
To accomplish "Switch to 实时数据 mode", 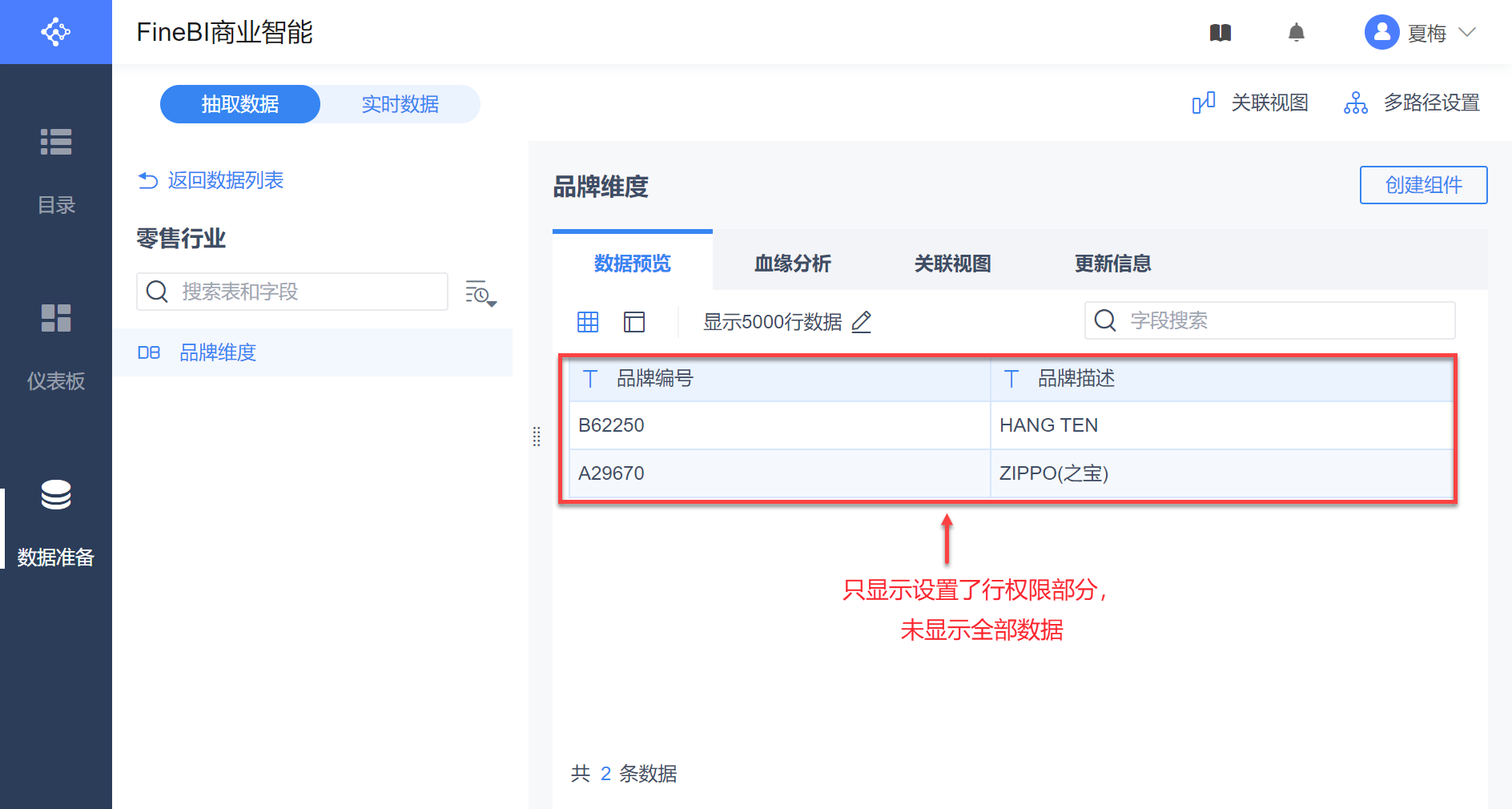I will 400,104.
